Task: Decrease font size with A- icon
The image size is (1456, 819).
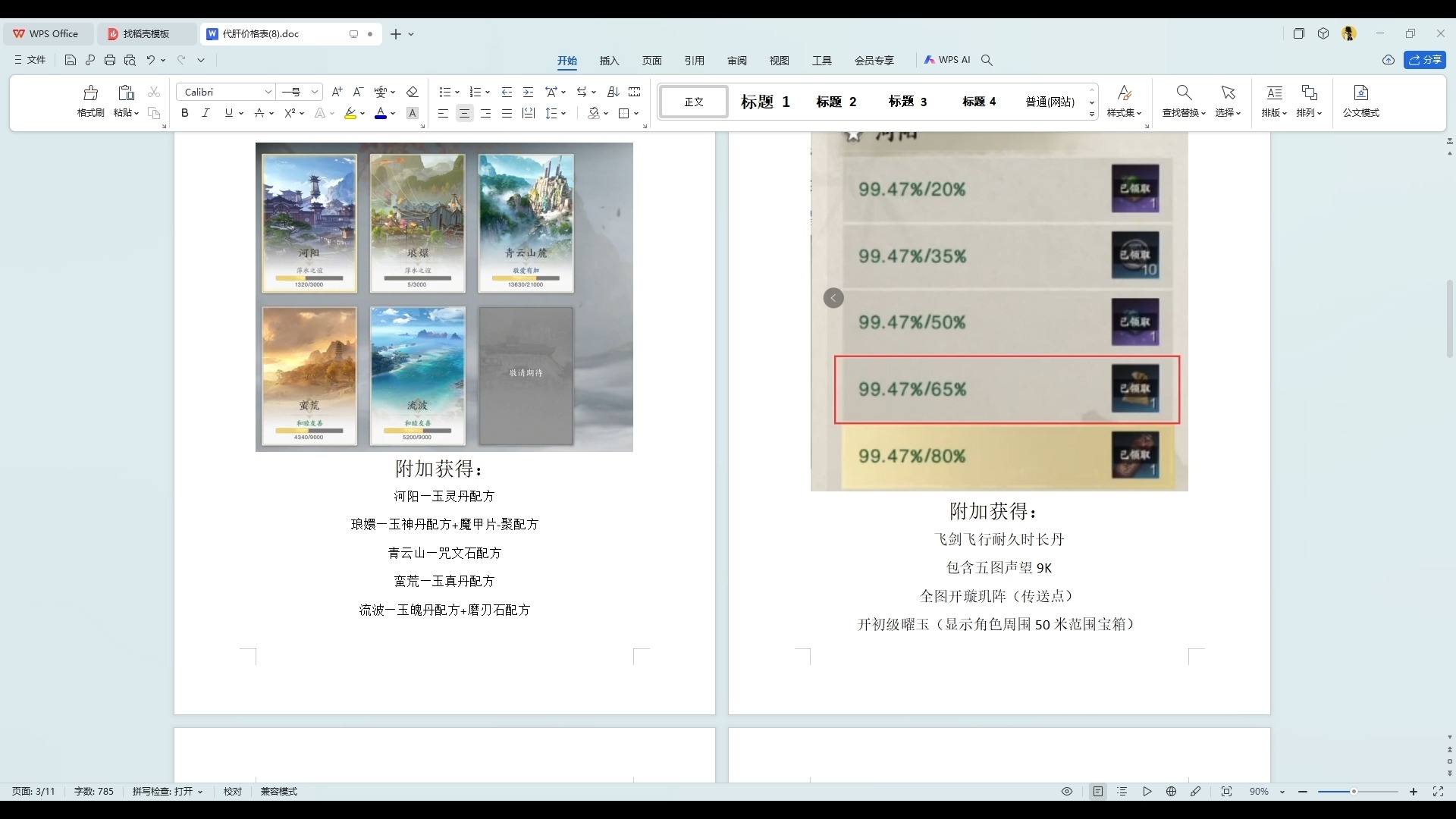Action: [x=359, y=92]
